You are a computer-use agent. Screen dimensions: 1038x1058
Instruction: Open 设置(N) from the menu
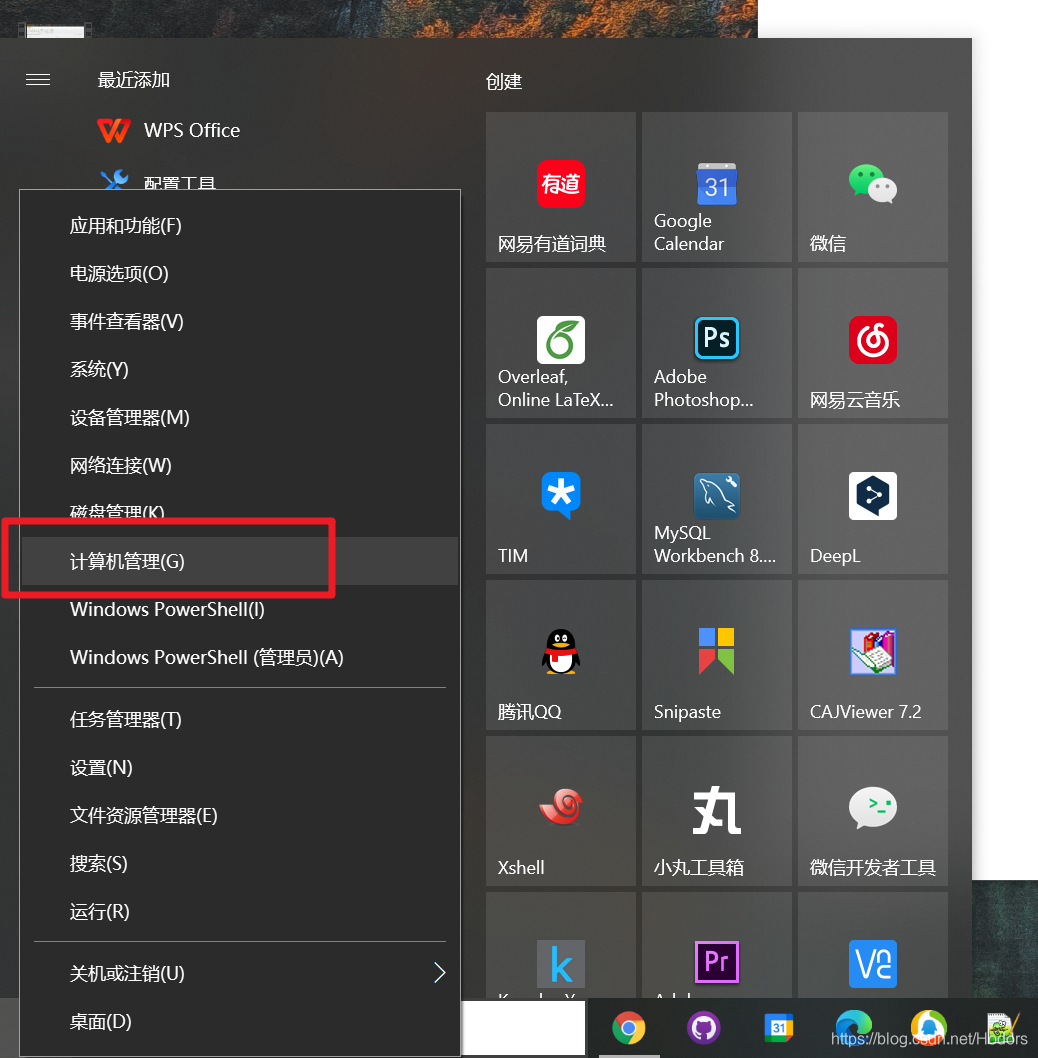pyautogui.click(x=240, y=767)
